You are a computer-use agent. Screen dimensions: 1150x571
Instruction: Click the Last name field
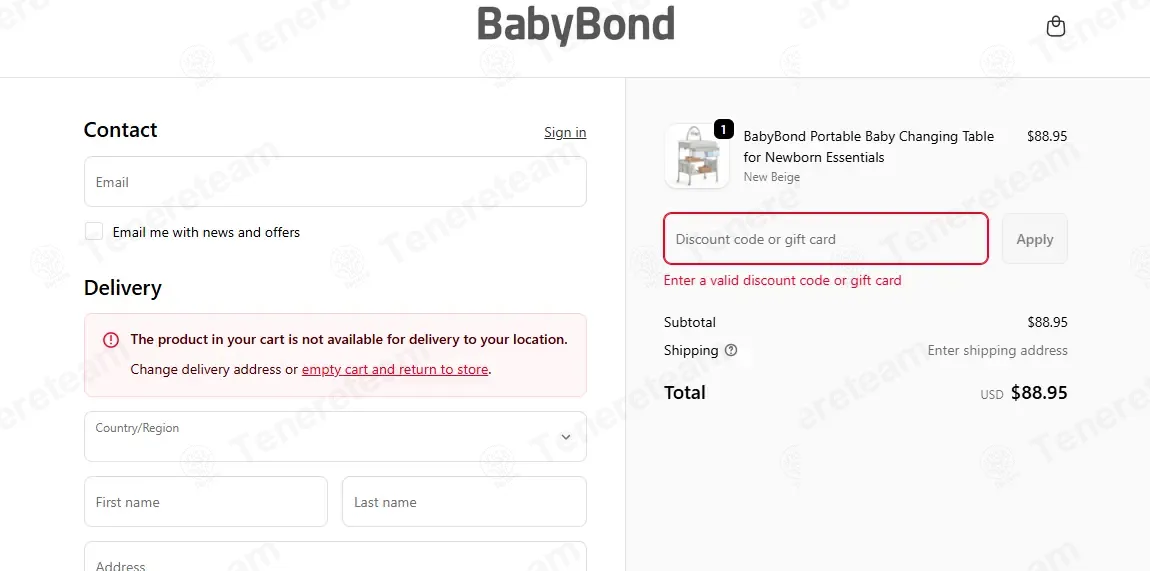(x=464, y=502)
